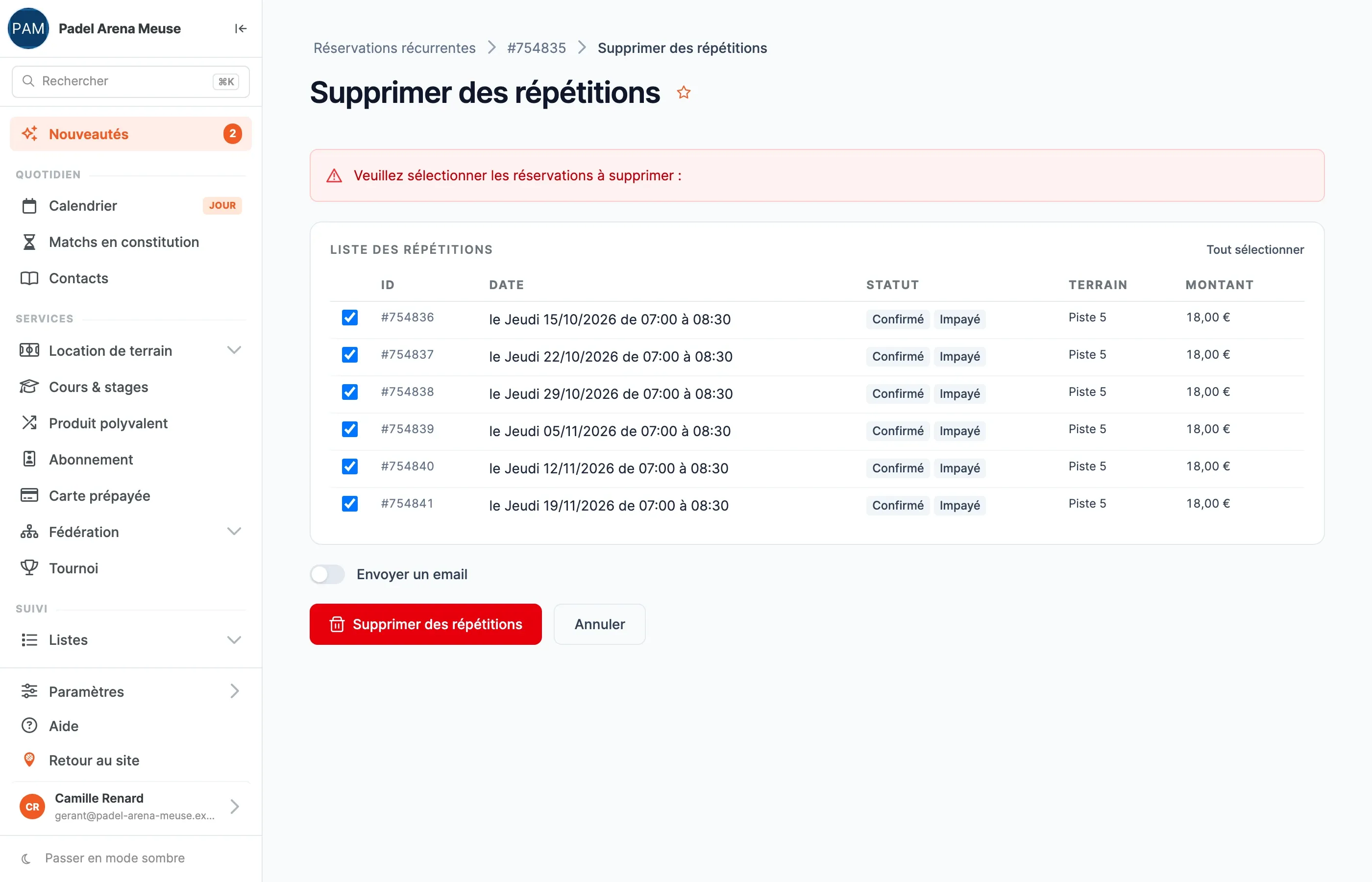This screenshot has height=882, width=1372.
Task: Click the Retour au site pin icon
Action: click(29, 759)
